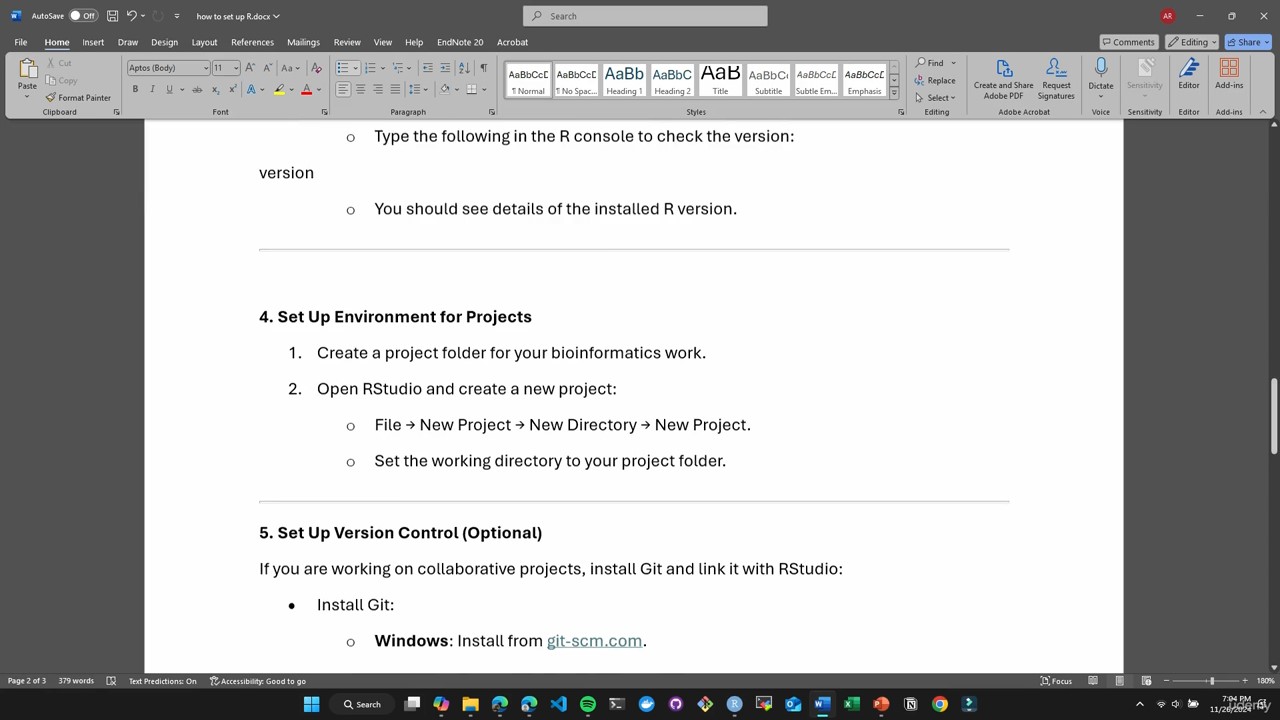Apply subscript formatting
Viewport: 1280px width, 720px height.
point(215,89)
